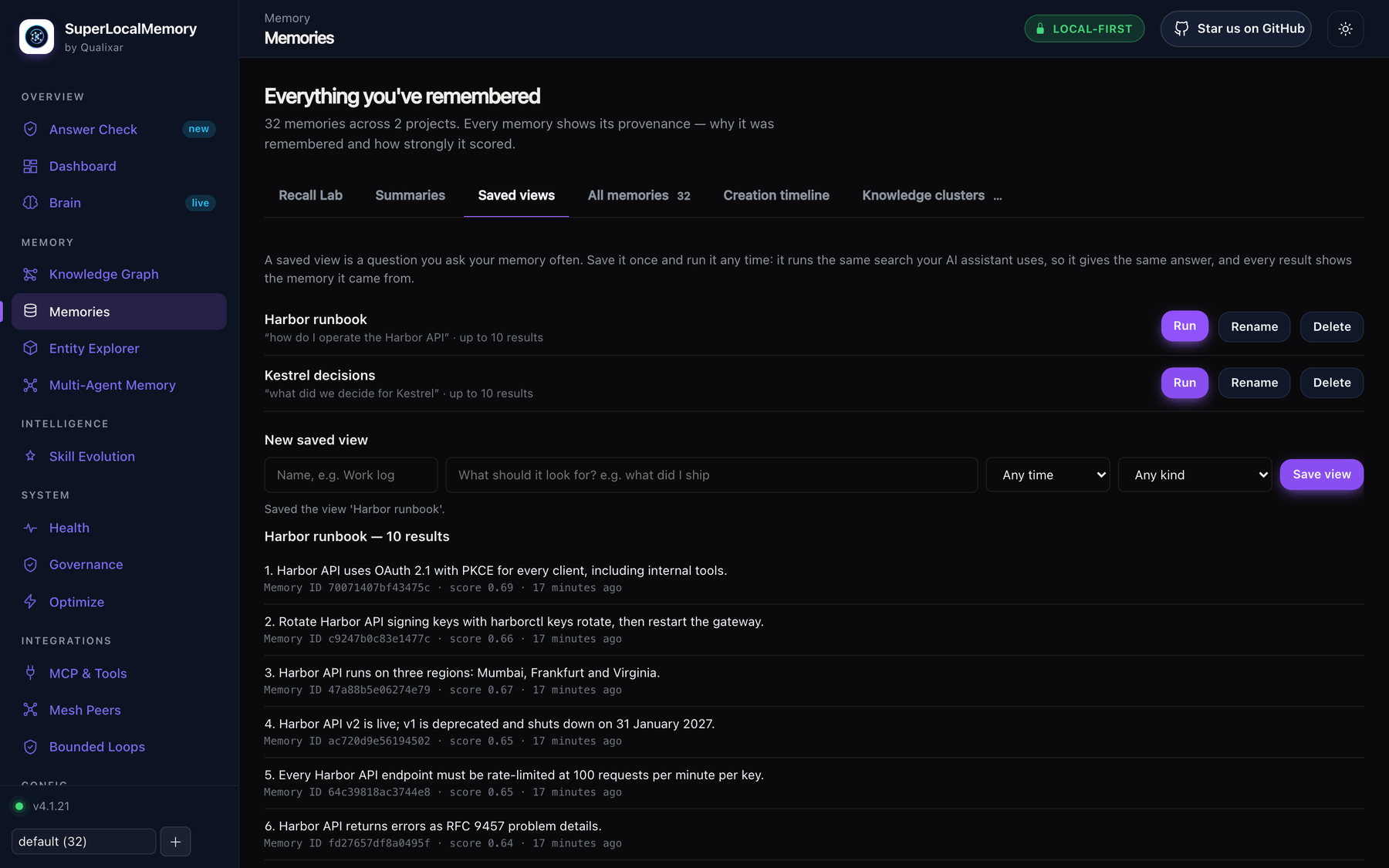Open the Multi-Agent Memory icon

click(x=30, y=385)
